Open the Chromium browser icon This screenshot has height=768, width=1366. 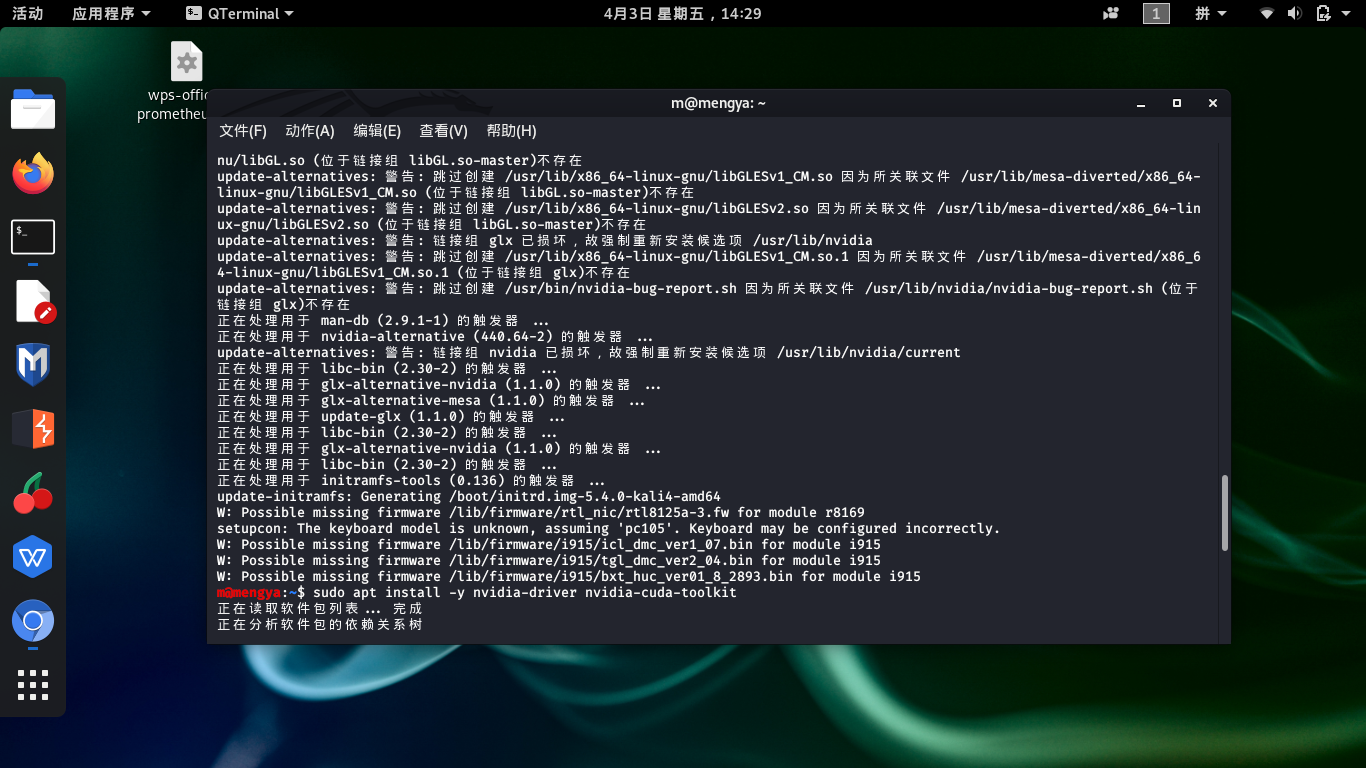click(33, 621)
